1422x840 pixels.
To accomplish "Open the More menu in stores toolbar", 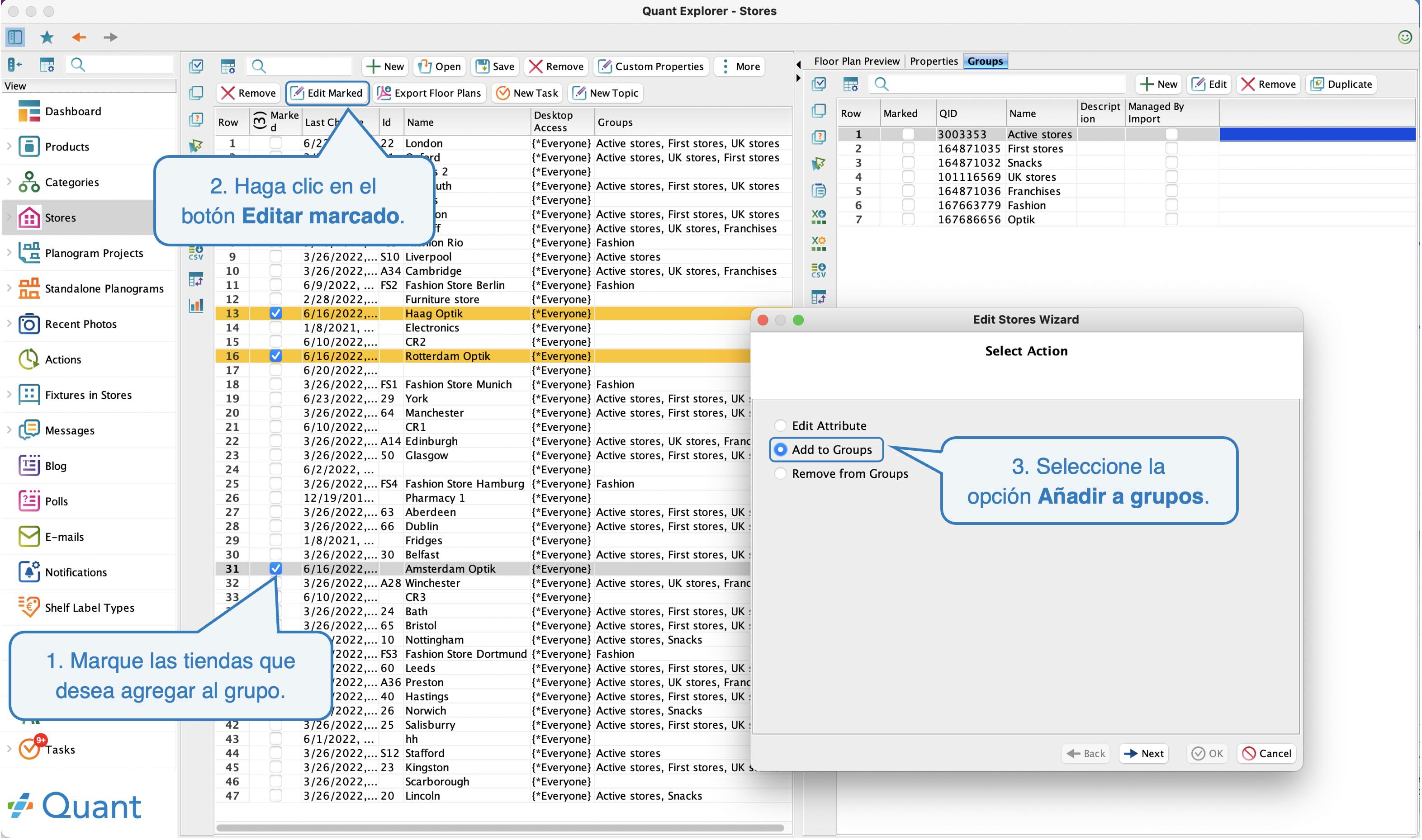I will point(740,67).
